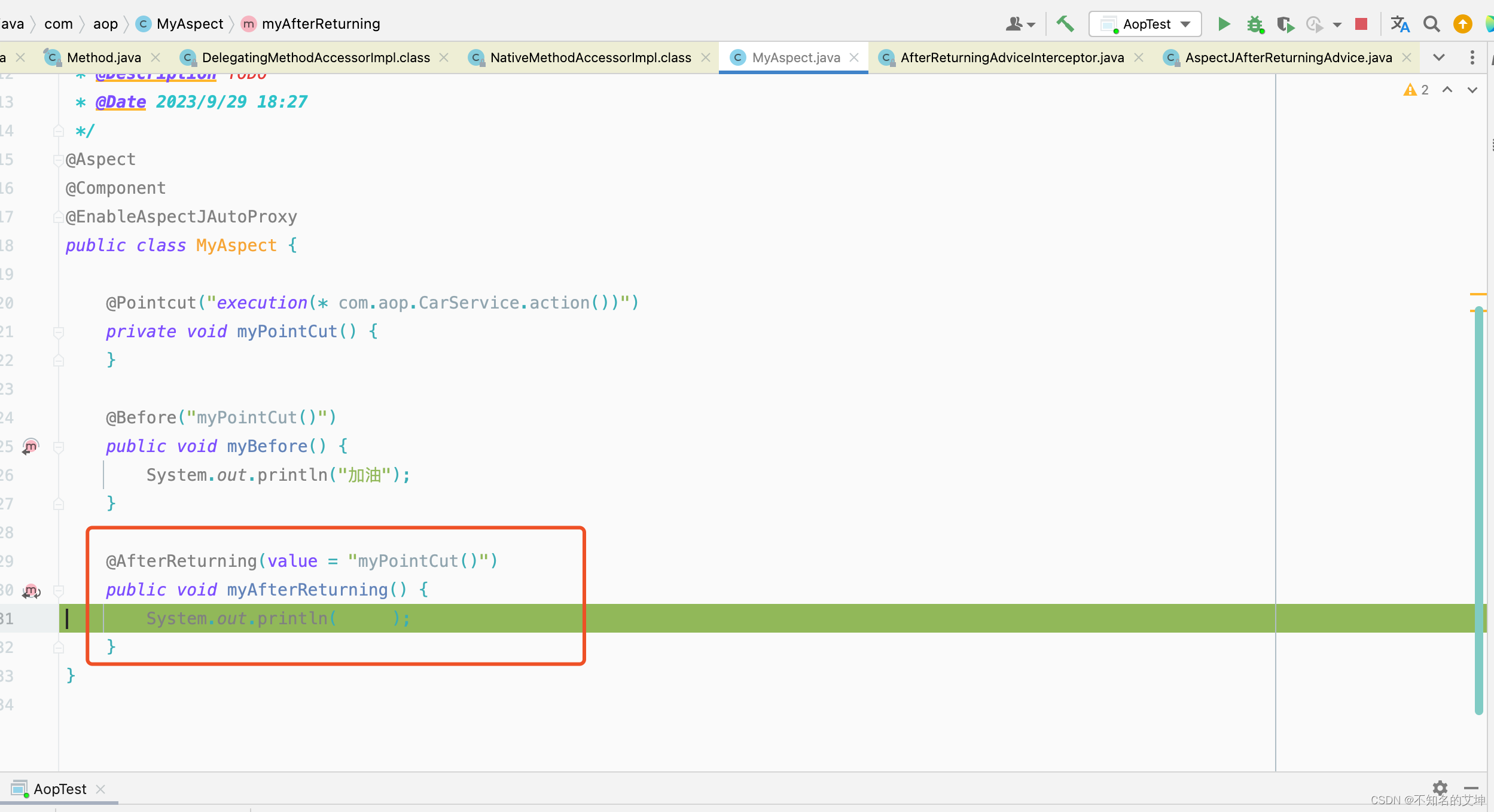1494x812 pixels.
Task: Click the com breadcrumb in navigation bar
Action: [x=58, y=24]
